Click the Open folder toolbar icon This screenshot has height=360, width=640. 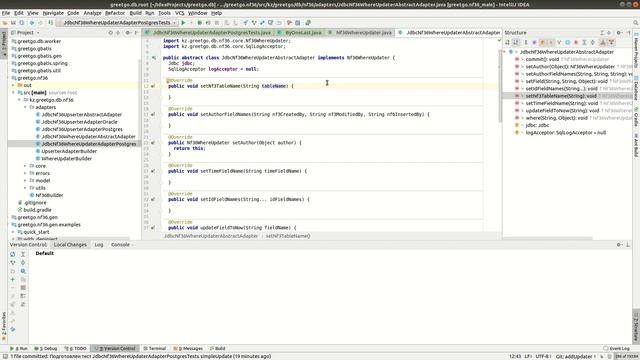point(5,23)
